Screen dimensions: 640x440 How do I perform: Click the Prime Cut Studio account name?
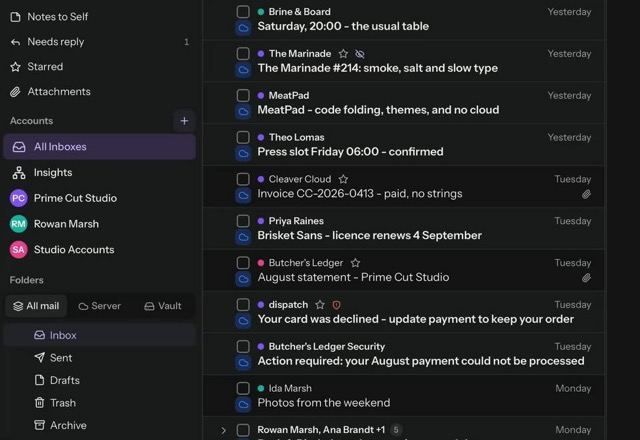(76, 198)
